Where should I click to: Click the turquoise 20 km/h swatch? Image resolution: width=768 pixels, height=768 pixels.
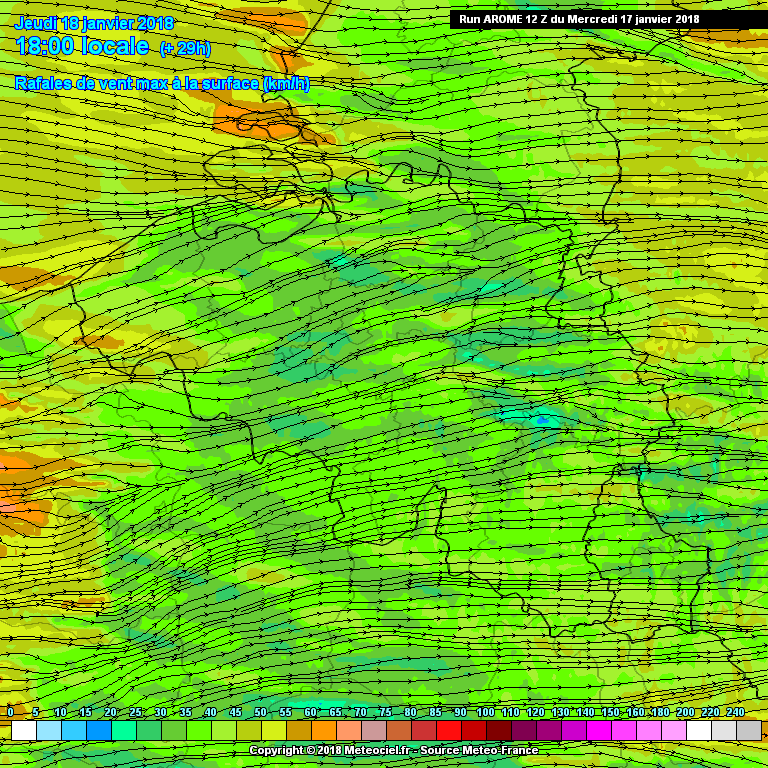point(123,730)
